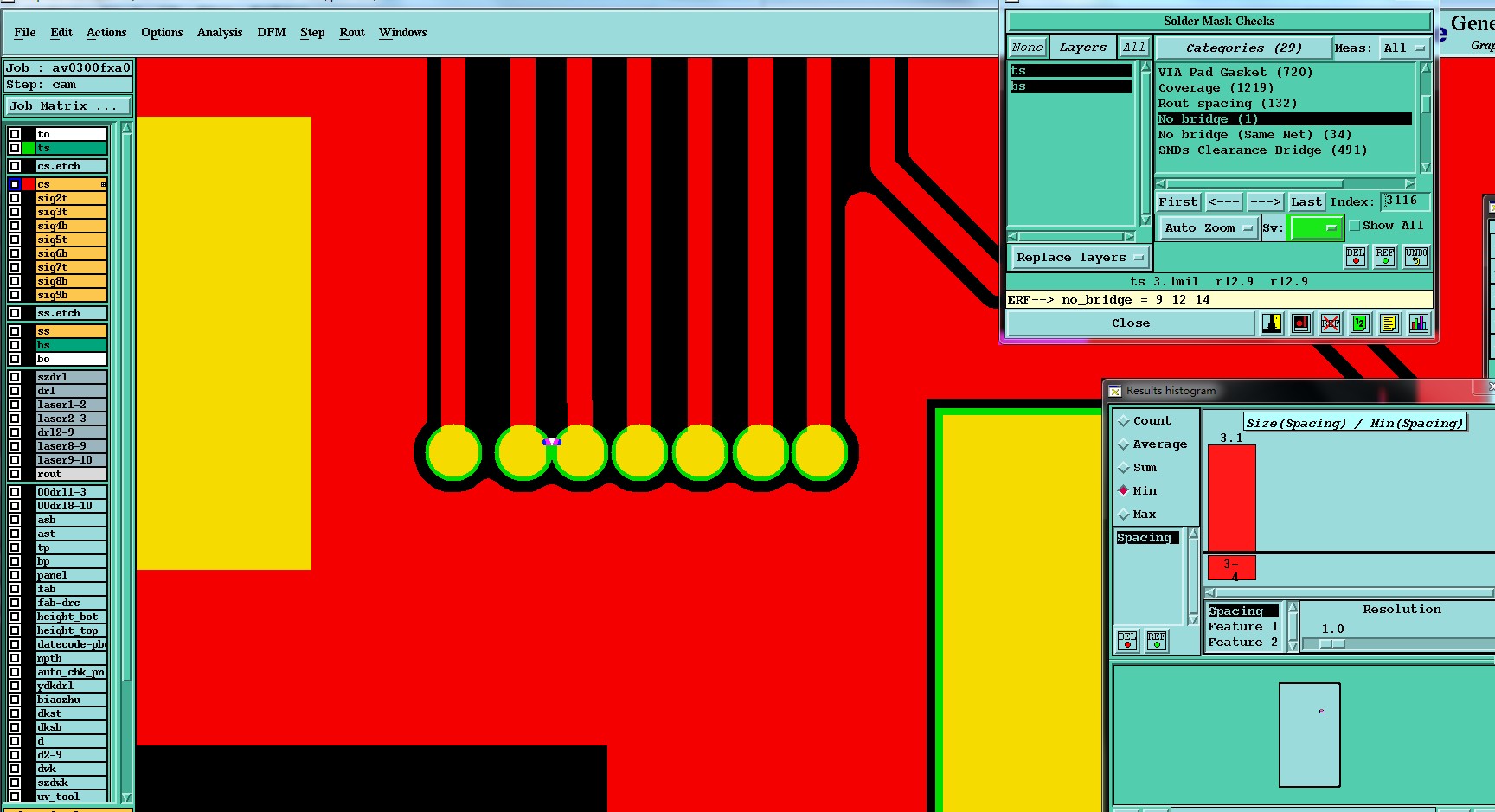
Task: Select the Count radio option
Action: coord(1124,421)
